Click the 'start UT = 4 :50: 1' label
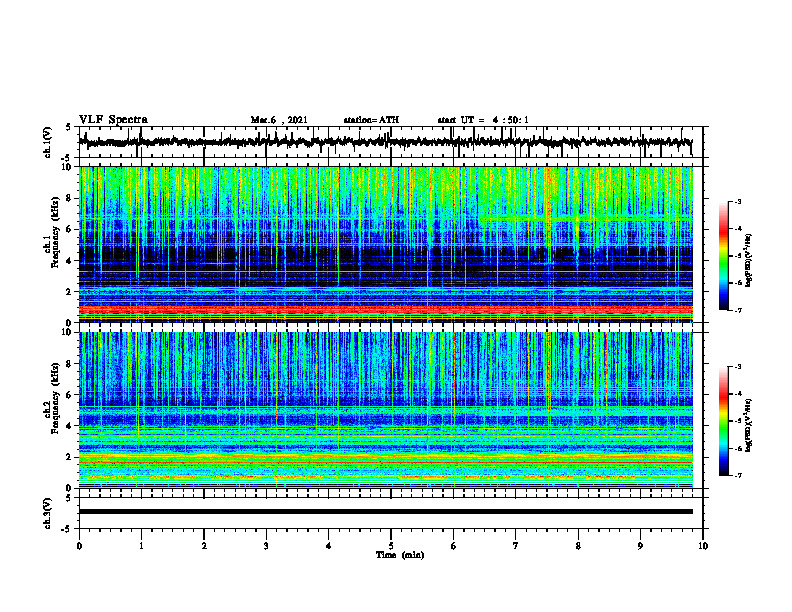This screenshot has height=612, width=792. point(483,120)
